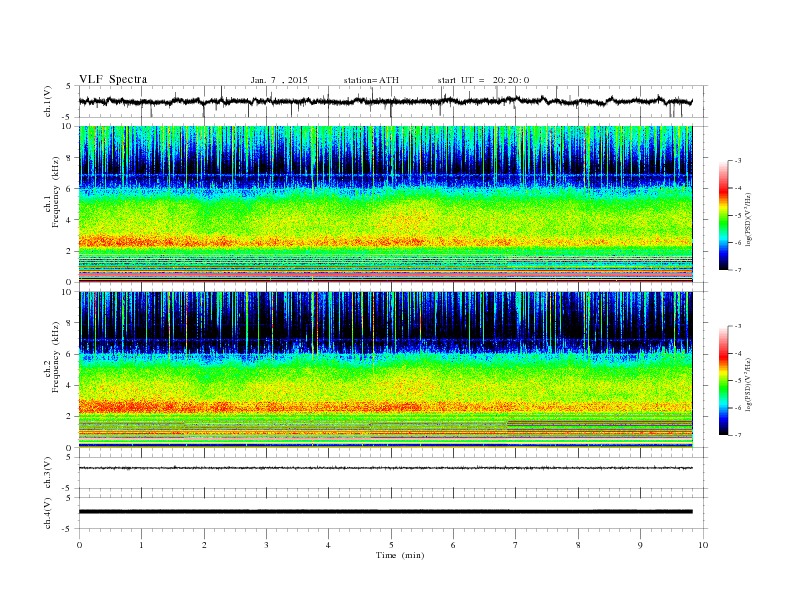792x612 pixels.
Task: Click the 'ch.1(V)' waveform axis label
Action: point(48,101)
